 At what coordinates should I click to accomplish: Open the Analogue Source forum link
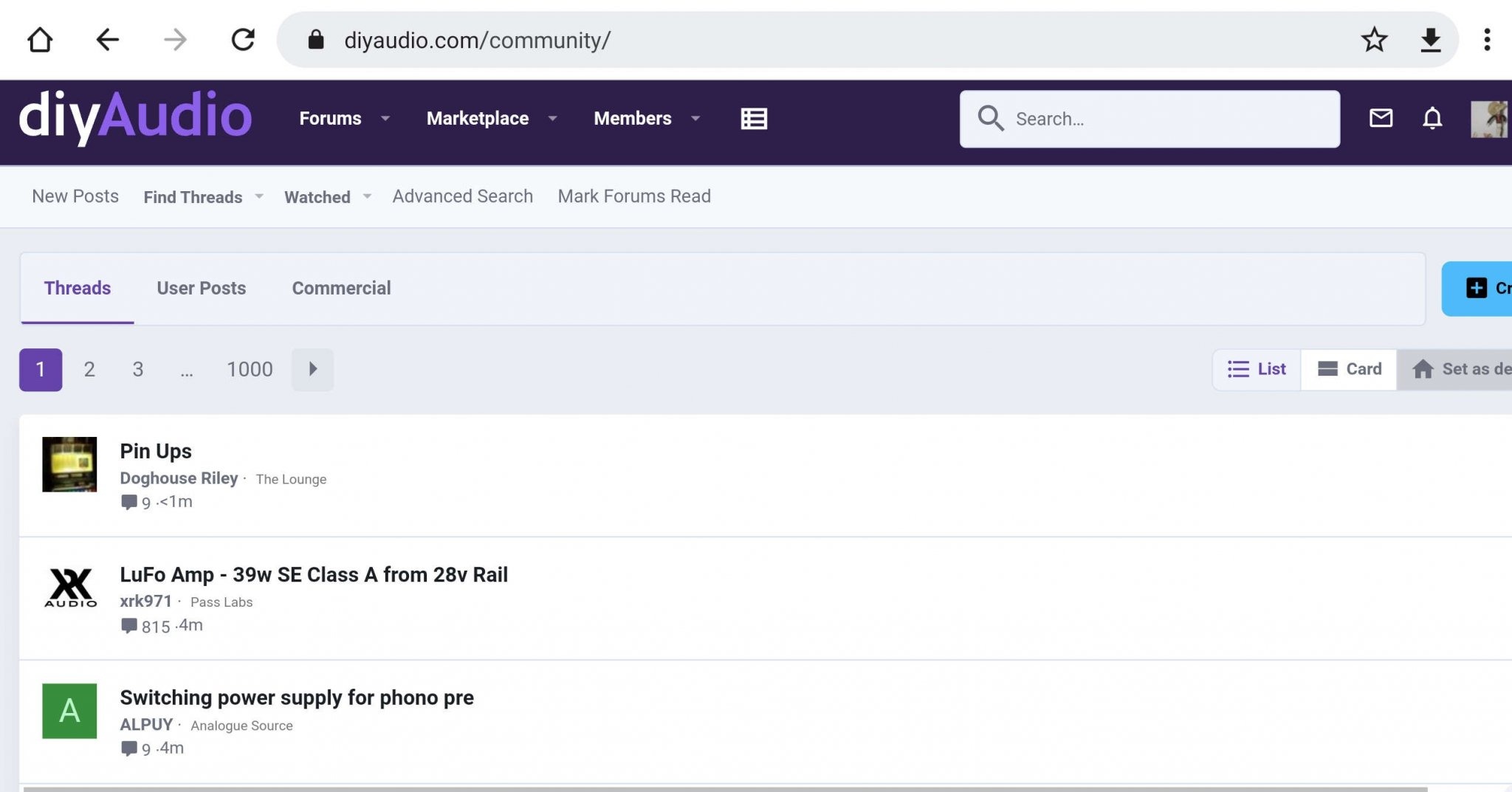tap(241, 726)
